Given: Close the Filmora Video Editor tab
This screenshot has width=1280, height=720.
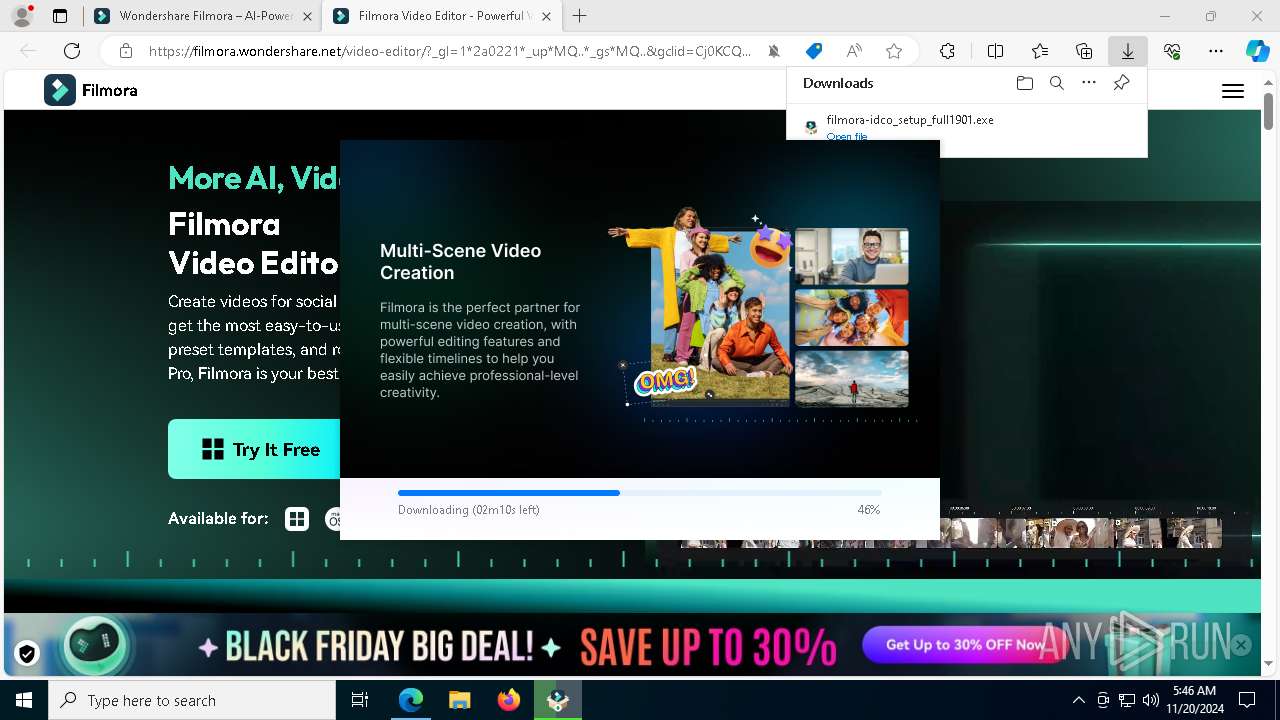Looking at the screenshot, I should click(544, 16).
